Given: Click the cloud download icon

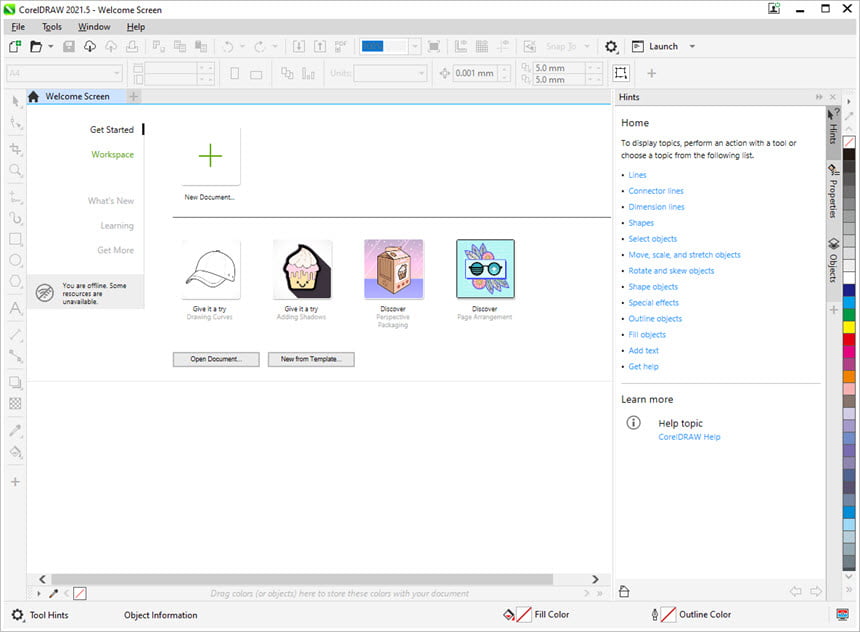Looking at the screenshot, I should click(90, 47).
